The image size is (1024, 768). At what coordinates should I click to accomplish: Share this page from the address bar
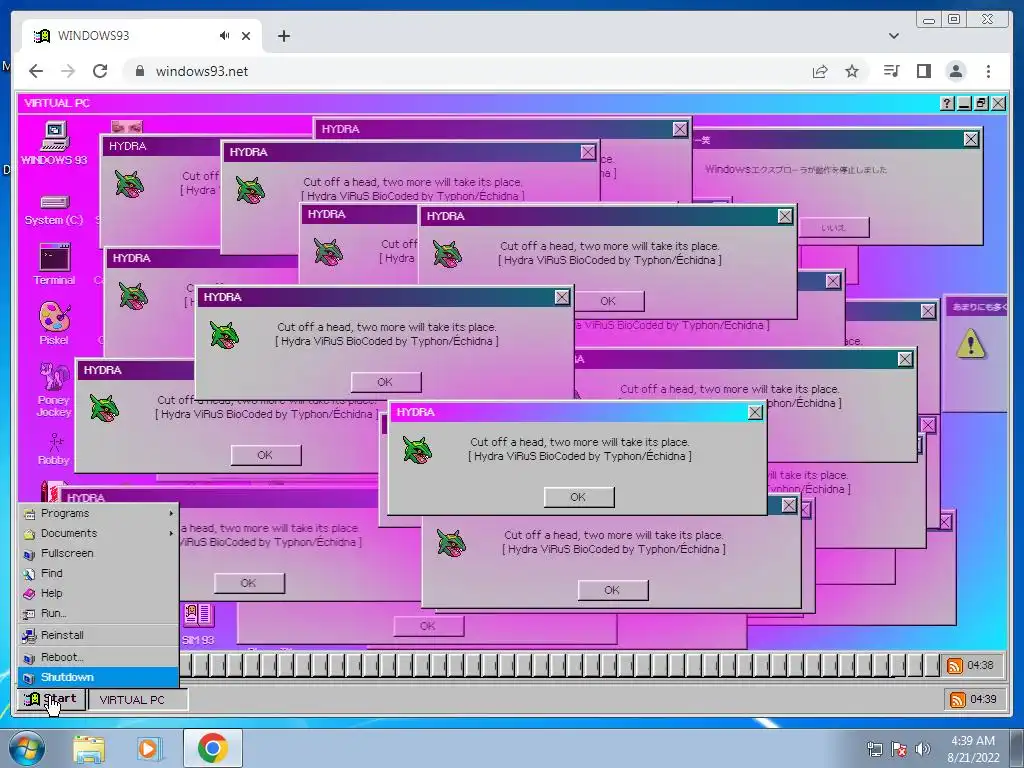coord(820,71)
